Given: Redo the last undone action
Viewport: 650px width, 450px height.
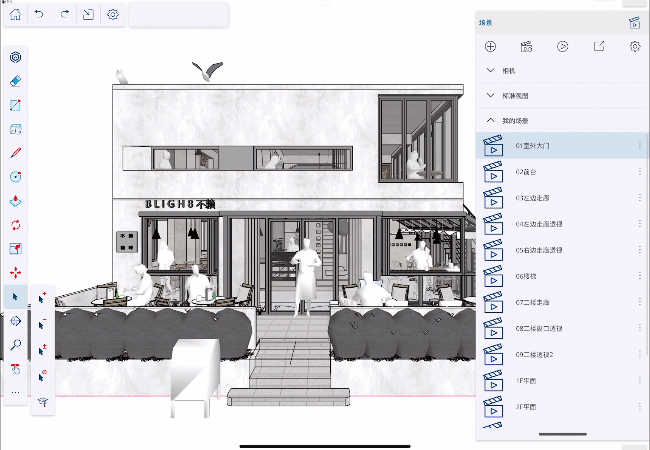Looking at the screenshot, I should point(65,15).
